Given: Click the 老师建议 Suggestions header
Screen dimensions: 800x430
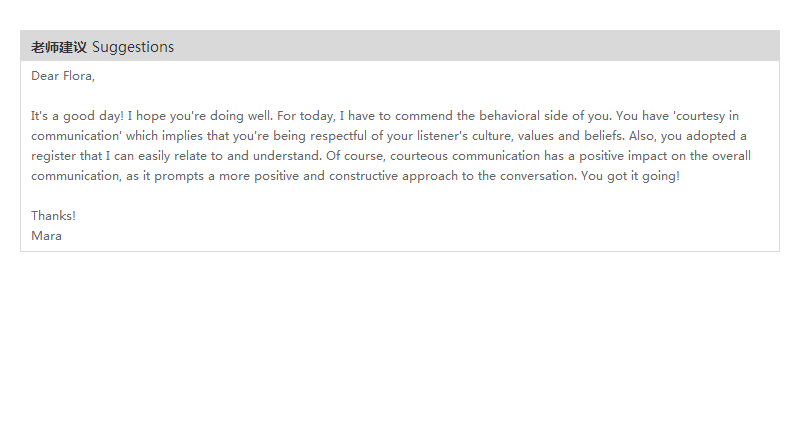Looking at the screenshot, I should (x=102, y=47).
